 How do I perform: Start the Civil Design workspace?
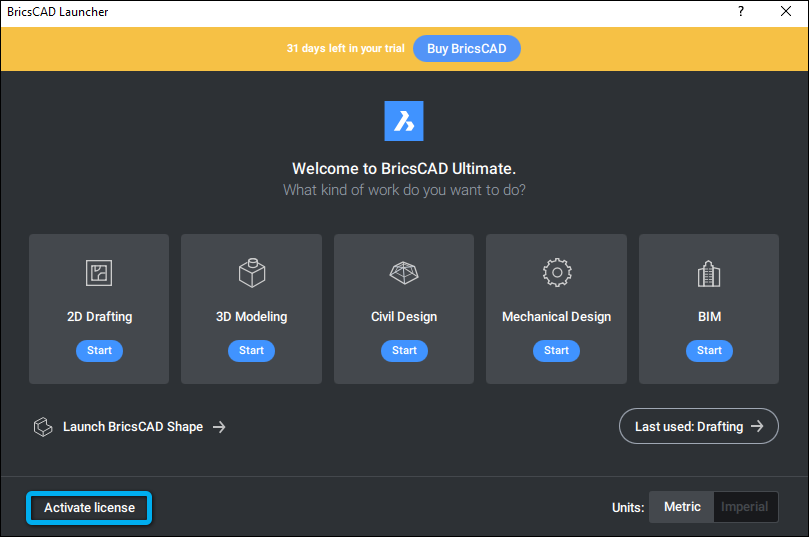coord(404,351)
